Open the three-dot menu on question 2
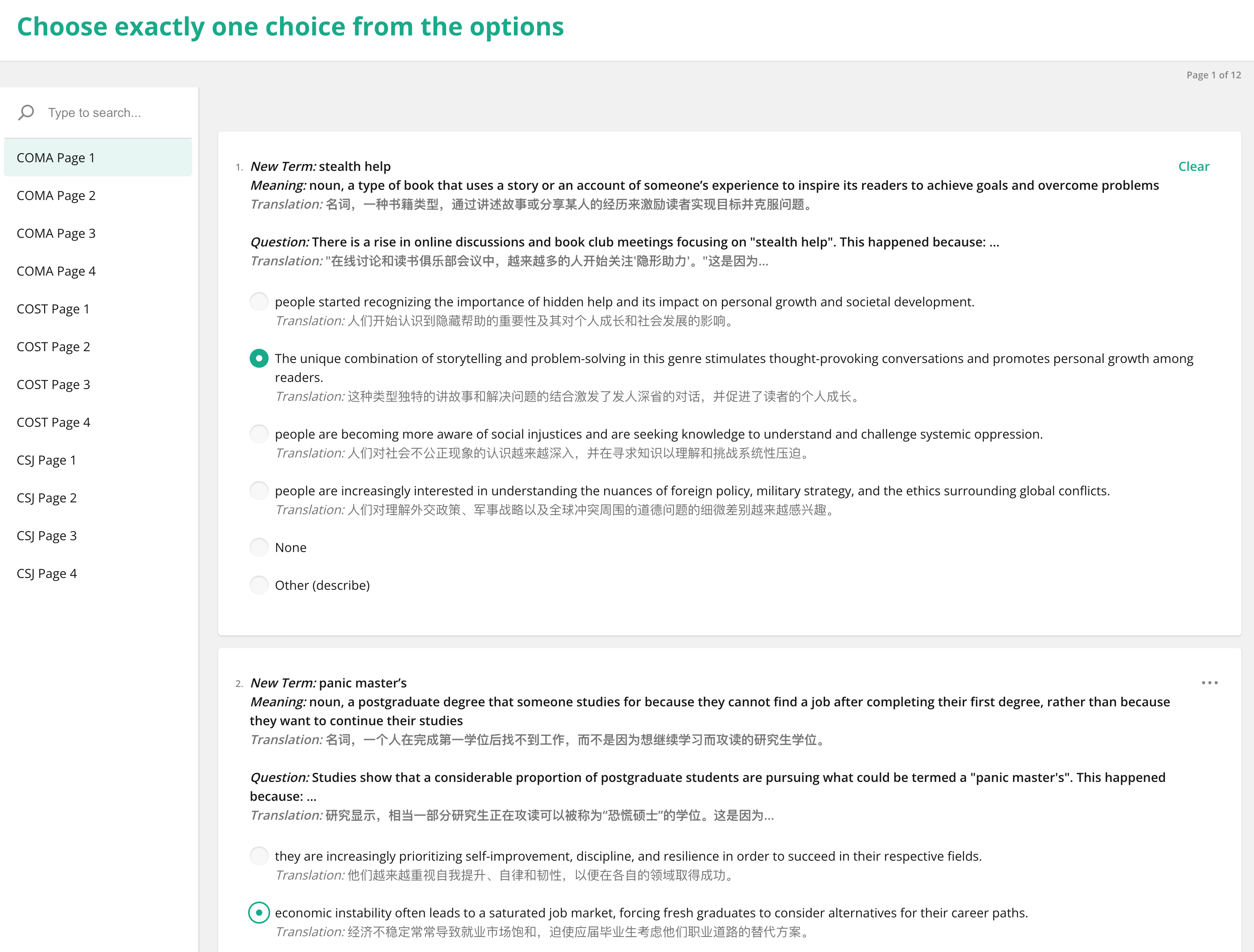The width and height of the screenshot is (1254, 952). 1209,683
